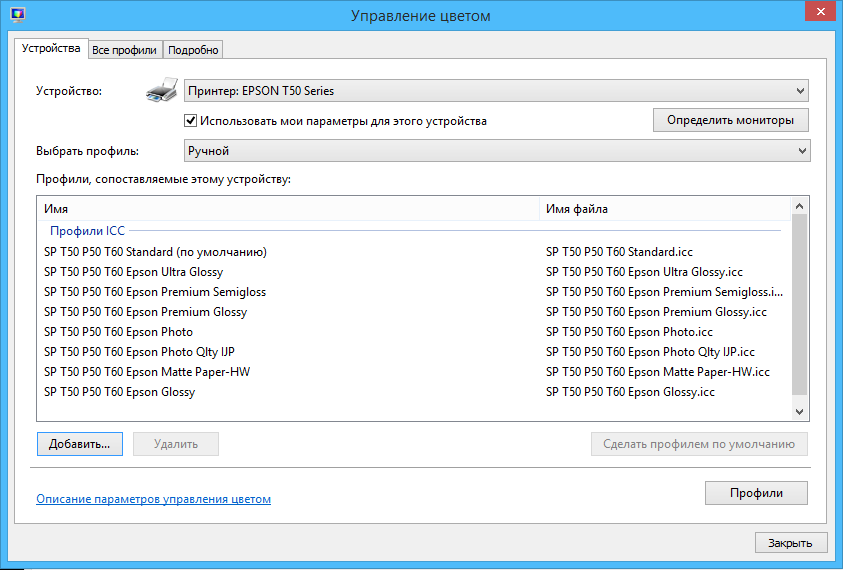Select profile 'SP T50 P50 T60 Epson Premium Glossy'
843x570 pixels.
click(x=146, y=312)
